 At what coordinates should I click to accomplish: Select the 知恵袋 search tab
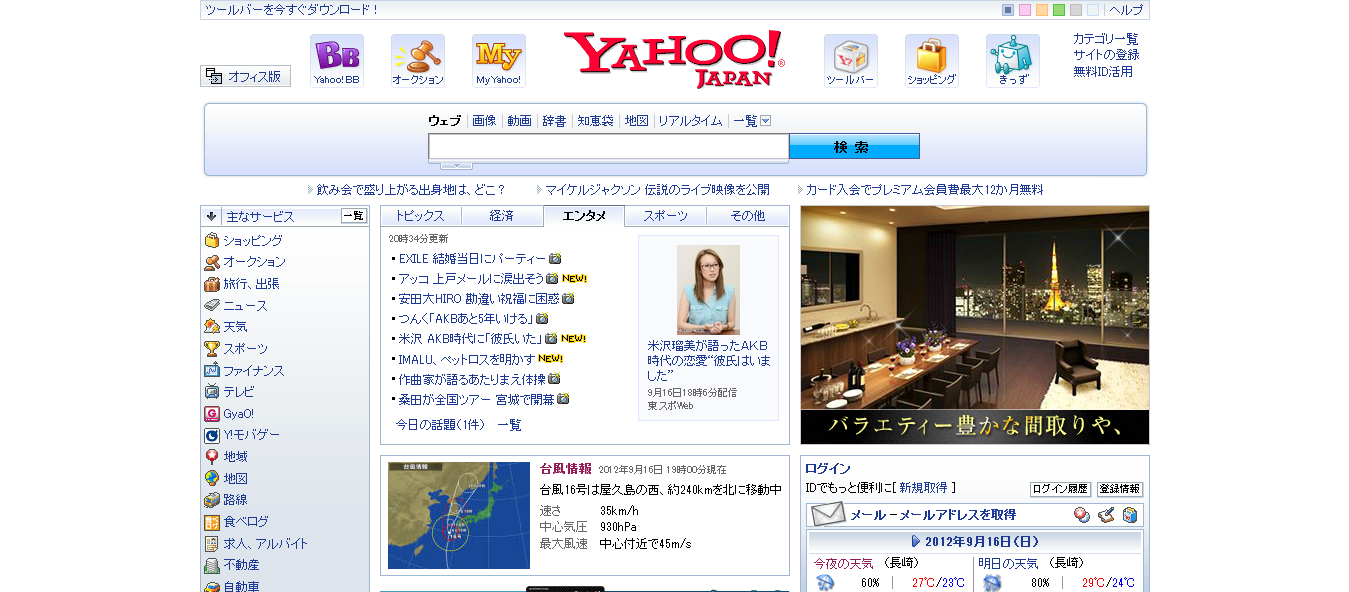595,121
